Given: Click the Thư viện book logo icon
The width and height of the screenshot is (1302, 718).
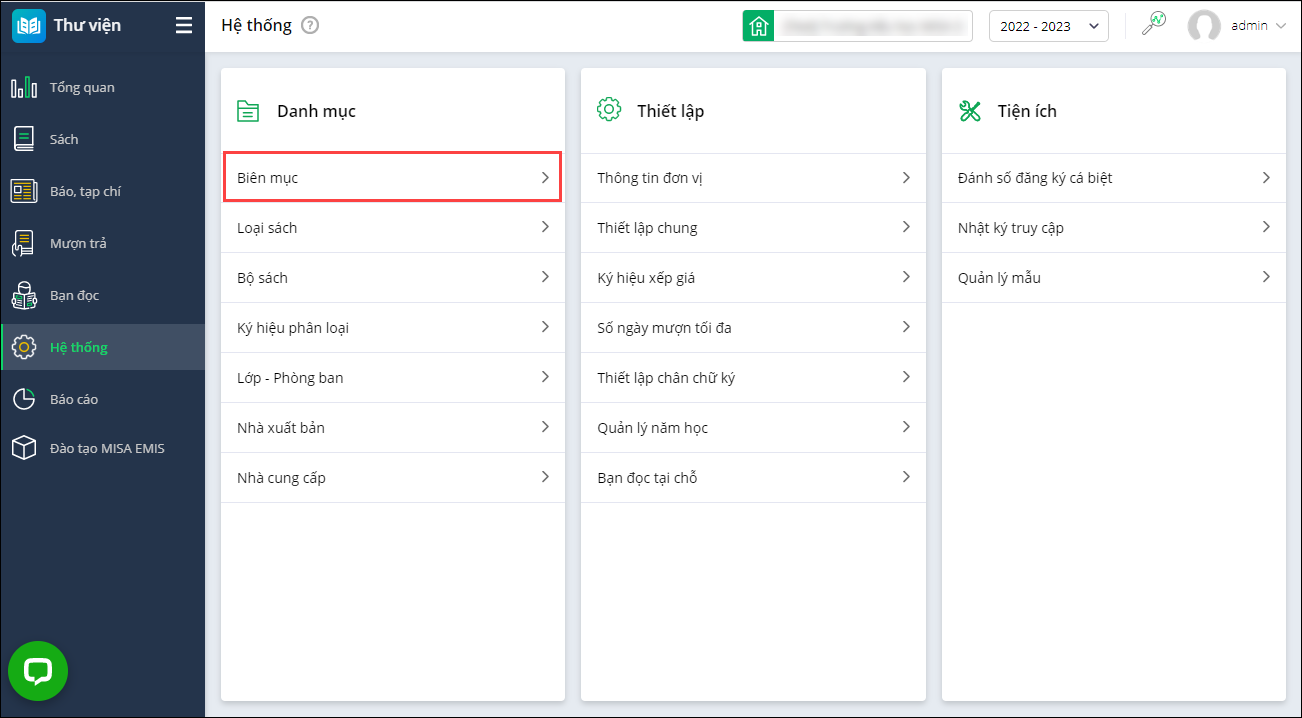Looking at the screenshot, I should [x=29, y=26].
